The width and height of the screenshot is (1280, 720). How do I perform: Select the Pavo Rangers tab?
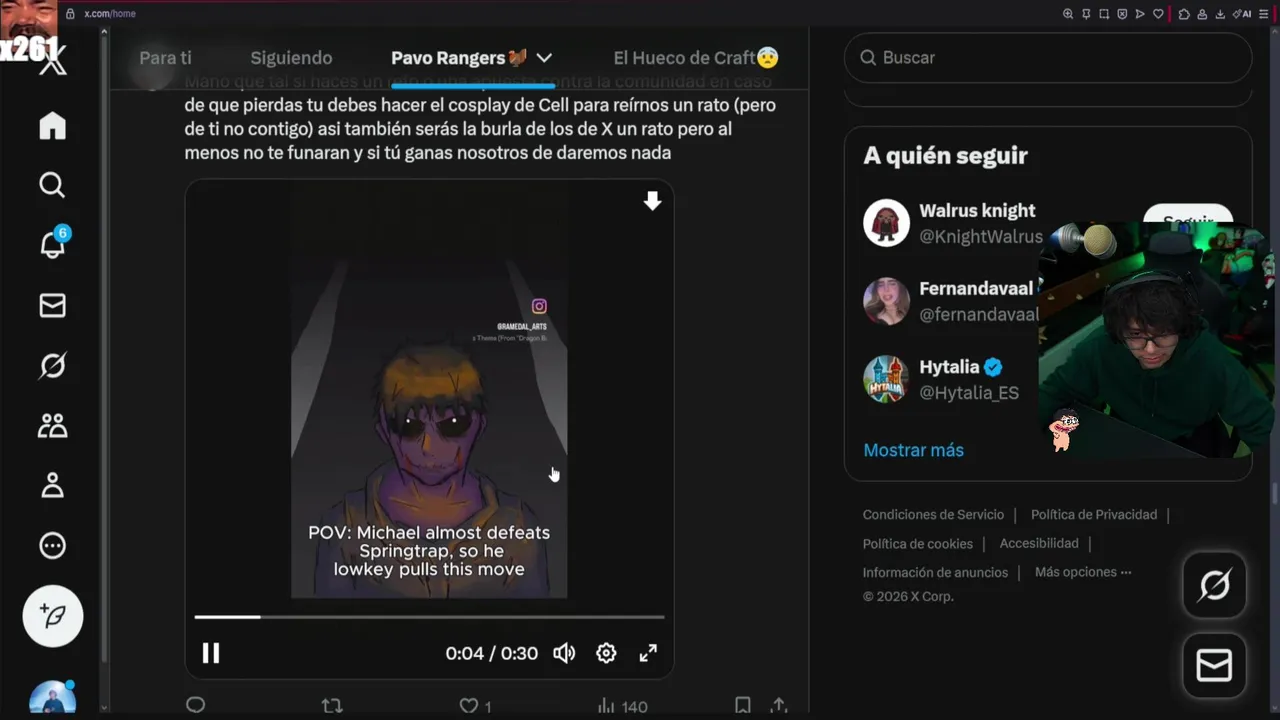[x=459, y=58]
